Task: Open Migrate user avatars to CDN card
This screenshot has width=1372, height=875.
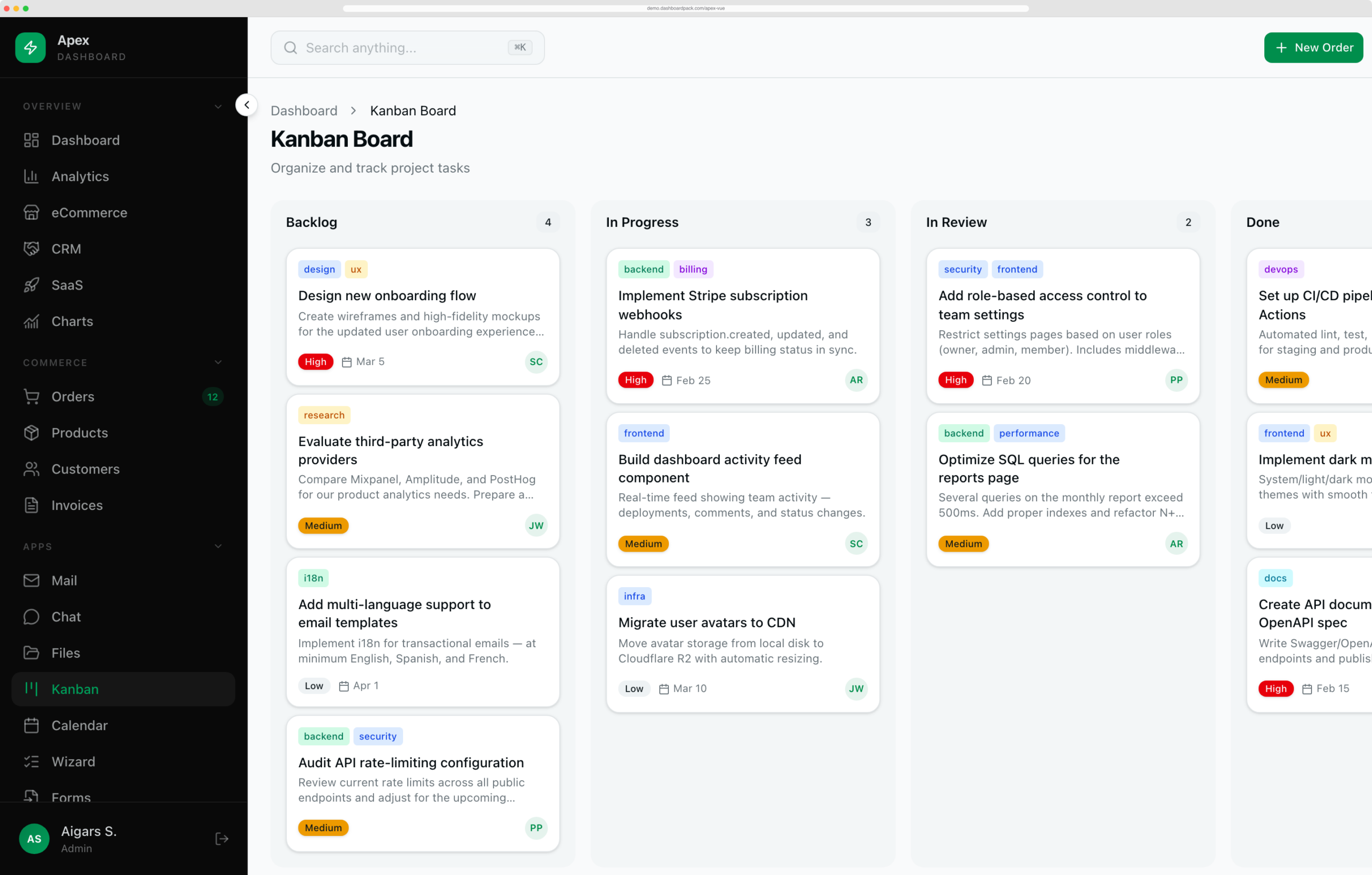Action: pyautogui.click(x=743, y=643)
